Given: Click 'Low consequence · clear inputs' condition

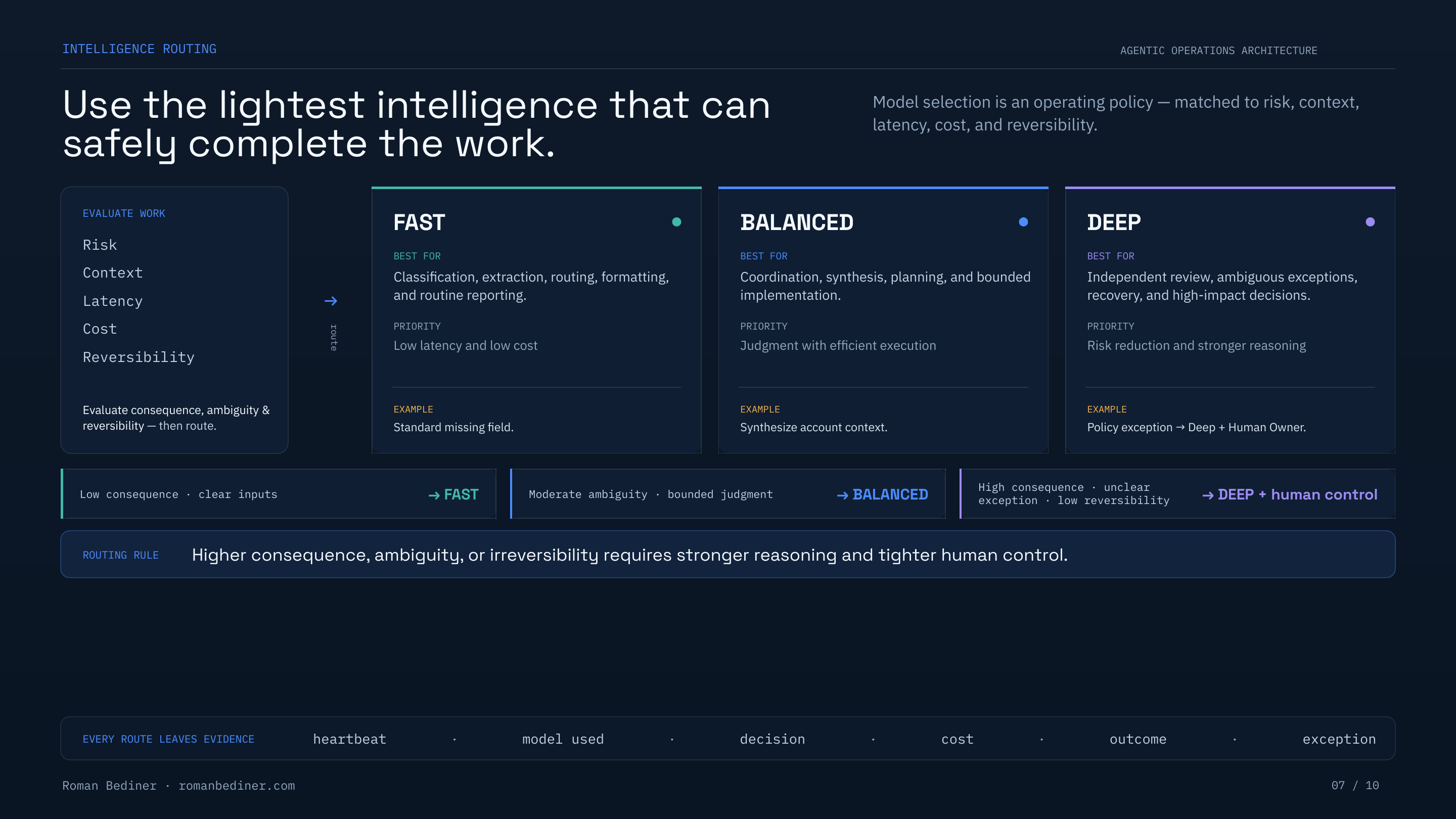Looking at the screenshot, I should point(178,494).
